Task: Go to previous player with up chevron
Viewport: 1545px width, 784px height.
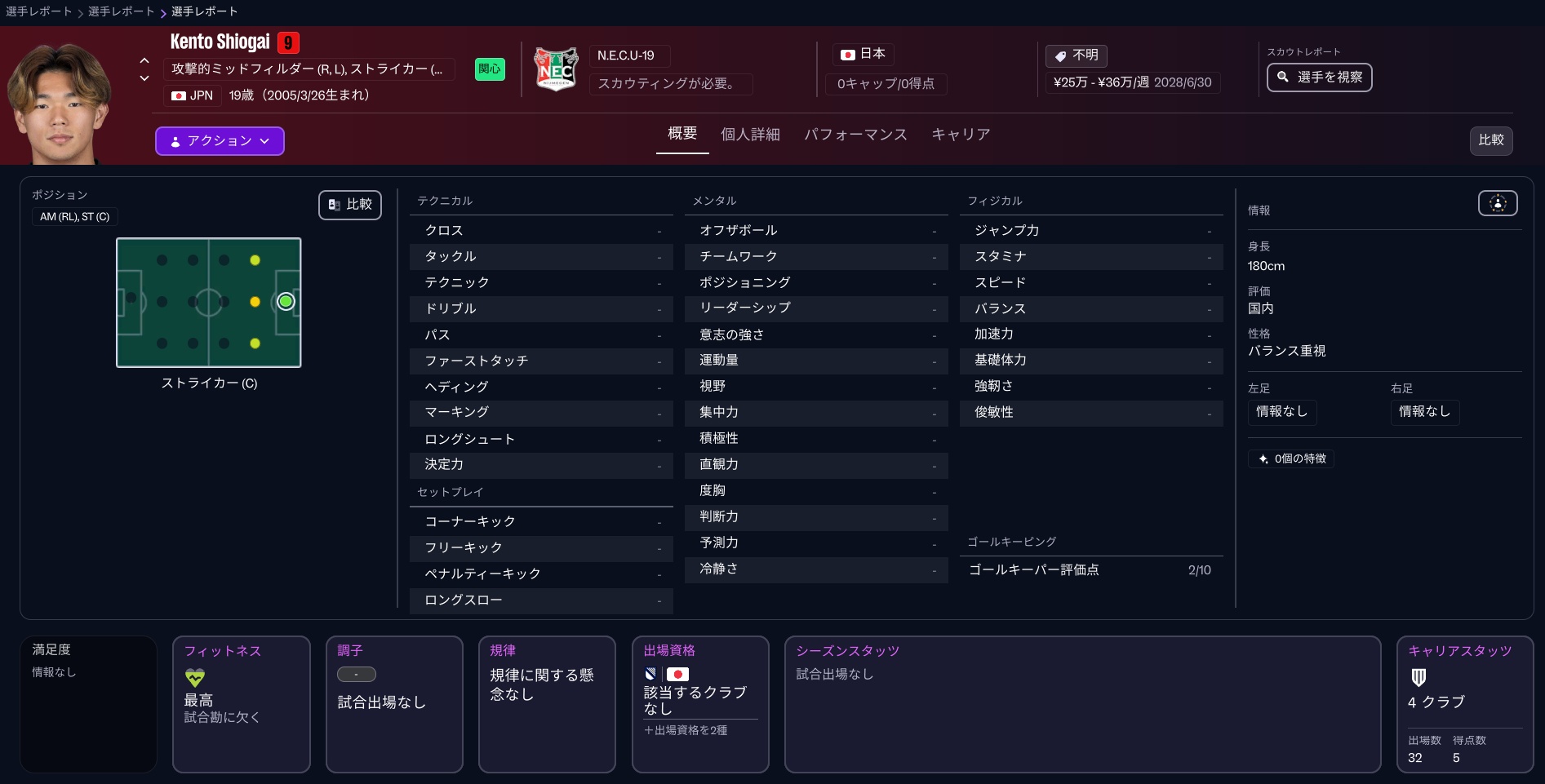Action: pos(144,60)
